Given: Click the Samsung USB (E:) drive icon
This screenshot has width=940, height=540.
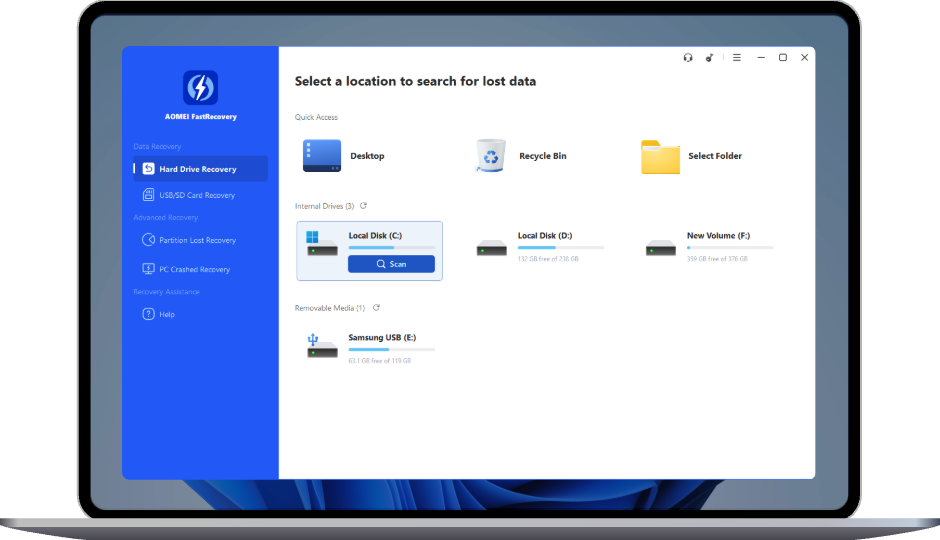Looking at the screenshot, I should tap(322, 346).
